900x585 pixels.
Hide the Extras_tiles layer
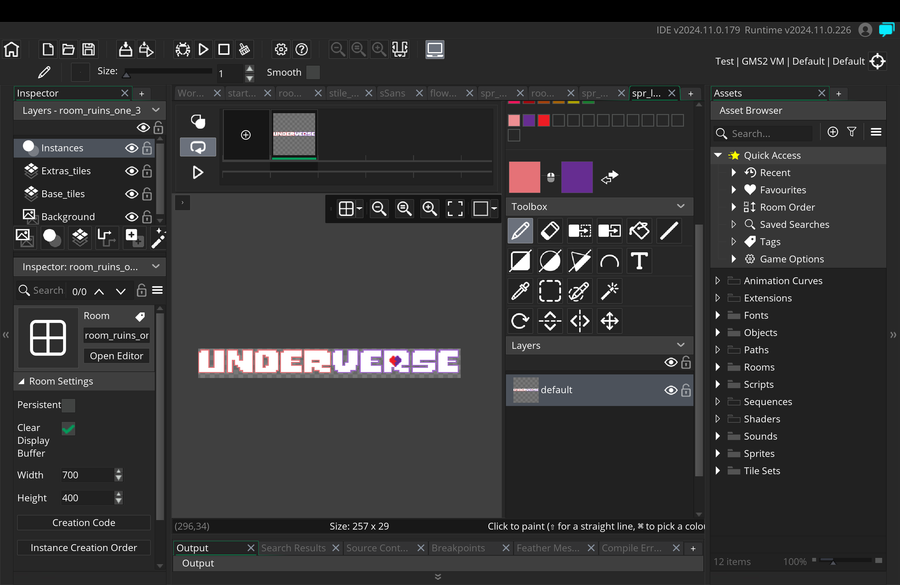click(131, 171)
